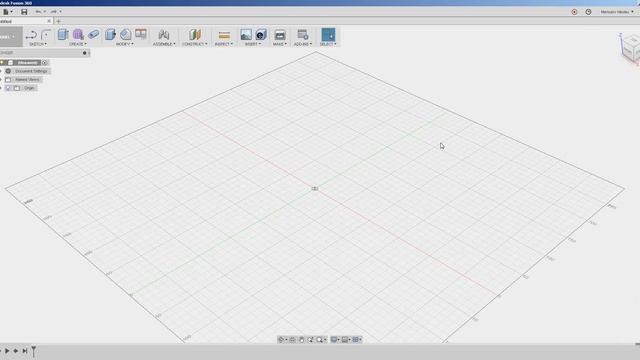The height and width of the screenshot is (360, 640).
Task: Click the Orbit navigation tool
Action: tap(281, 340)
